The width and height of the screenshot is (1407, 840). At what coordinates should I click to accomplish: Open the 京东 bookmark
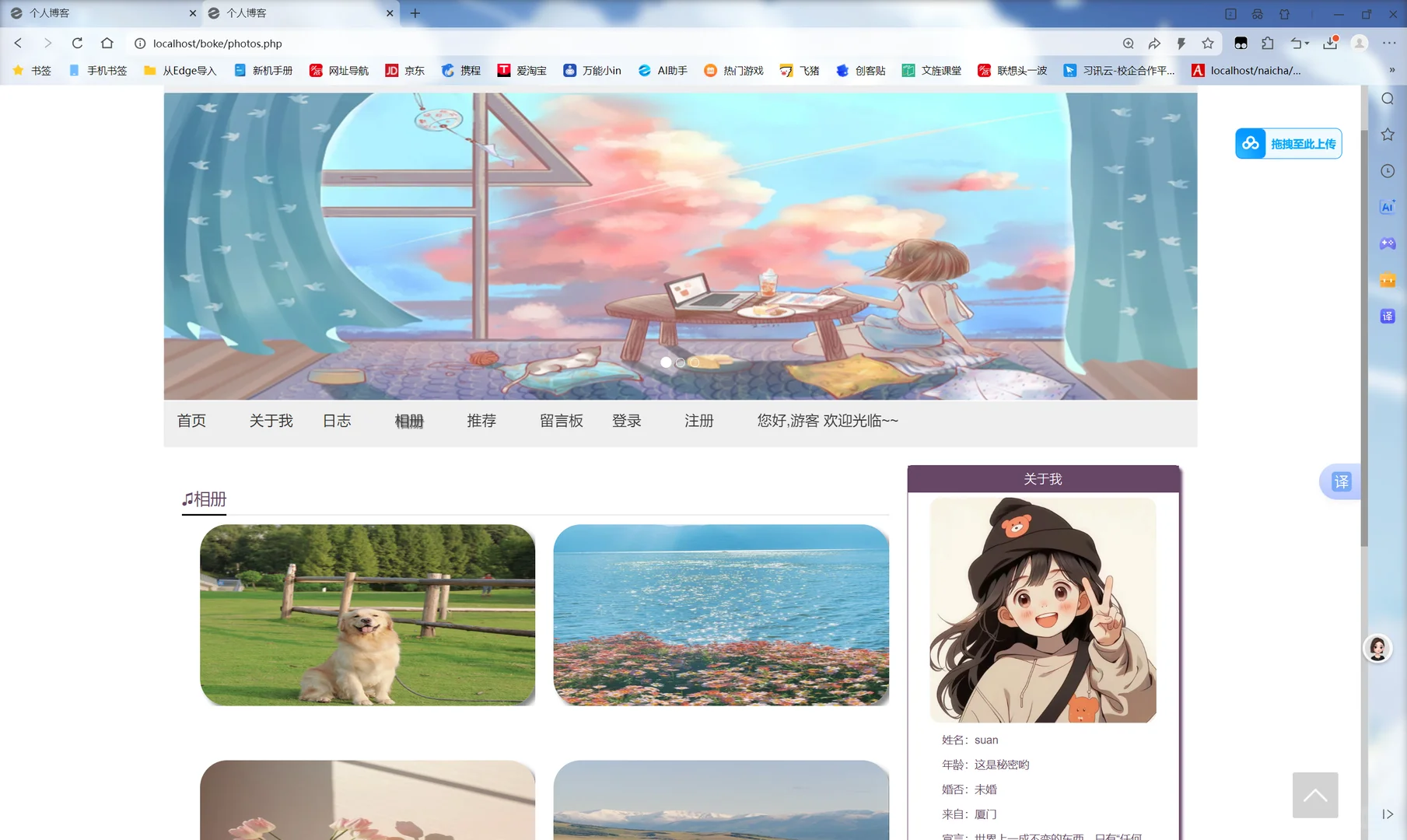click(404, 70)
